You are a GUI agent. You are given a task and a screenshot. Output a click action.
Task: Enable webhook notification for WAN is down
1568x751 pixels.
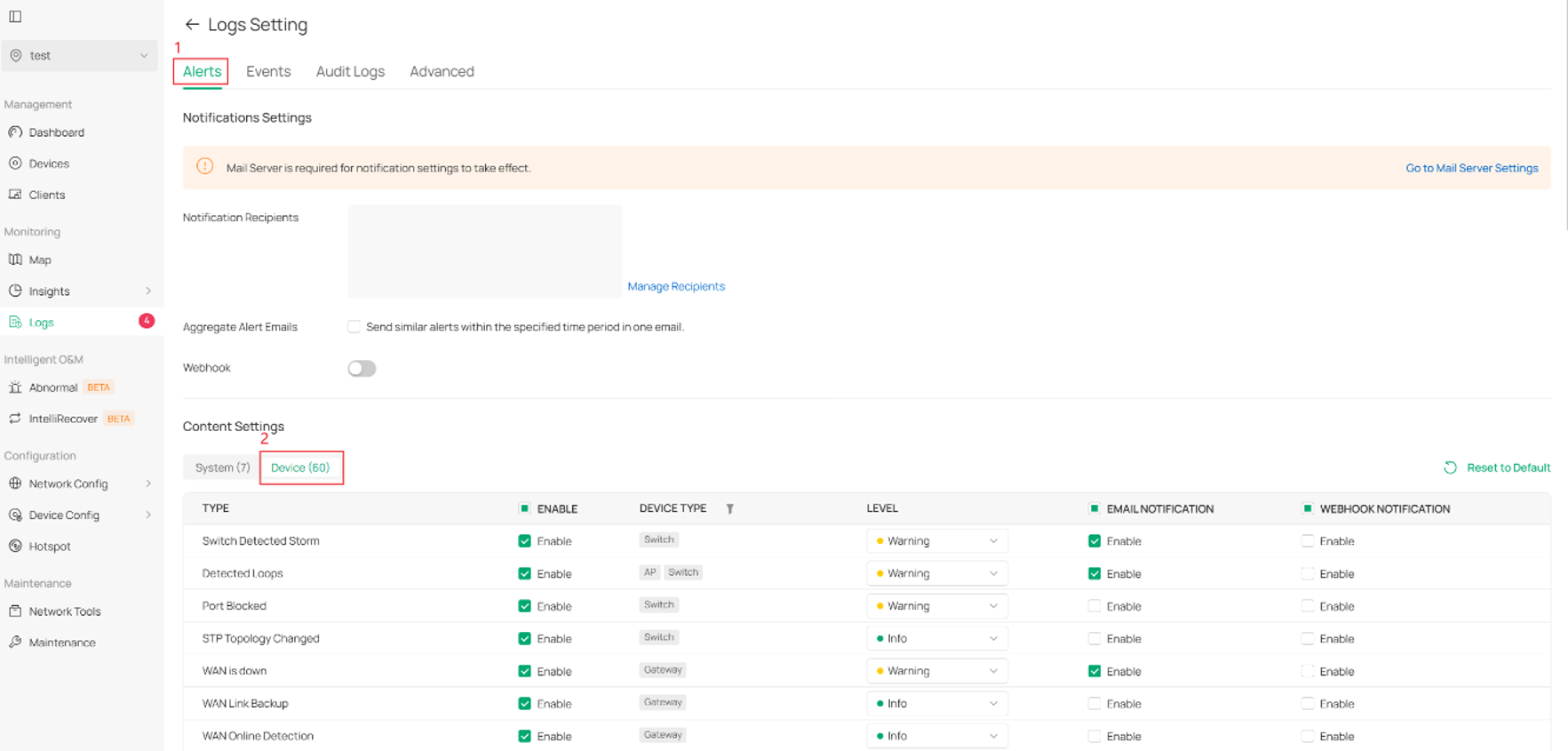pos(1308,671)
